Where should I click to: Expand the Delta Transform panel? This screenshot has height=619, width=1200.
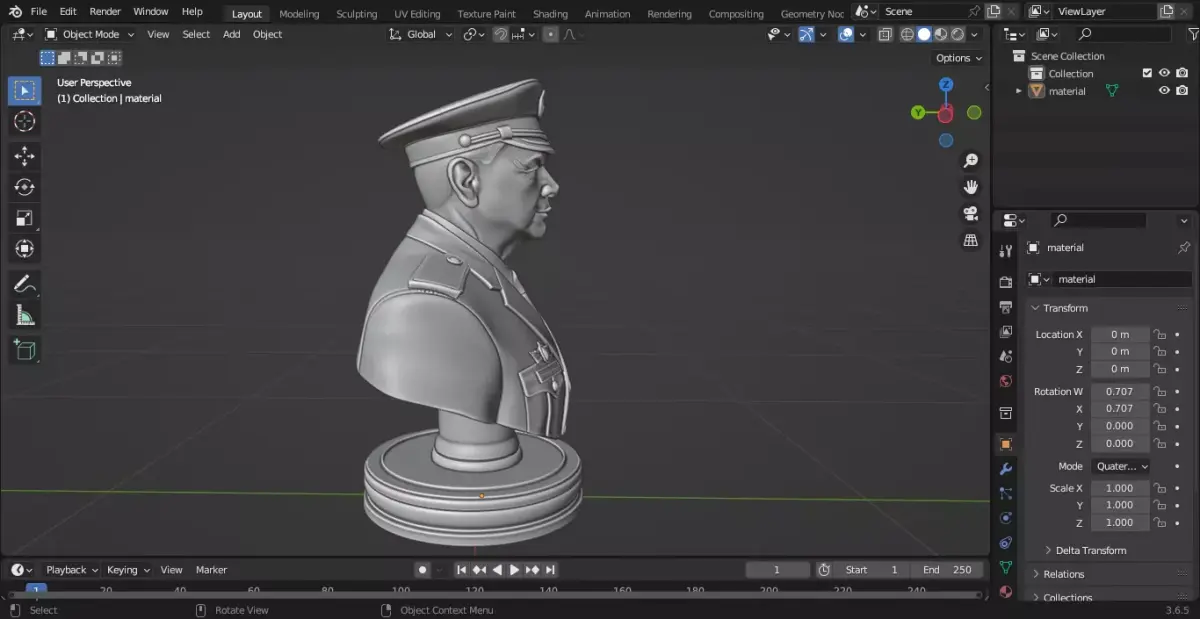(1090, 550)
